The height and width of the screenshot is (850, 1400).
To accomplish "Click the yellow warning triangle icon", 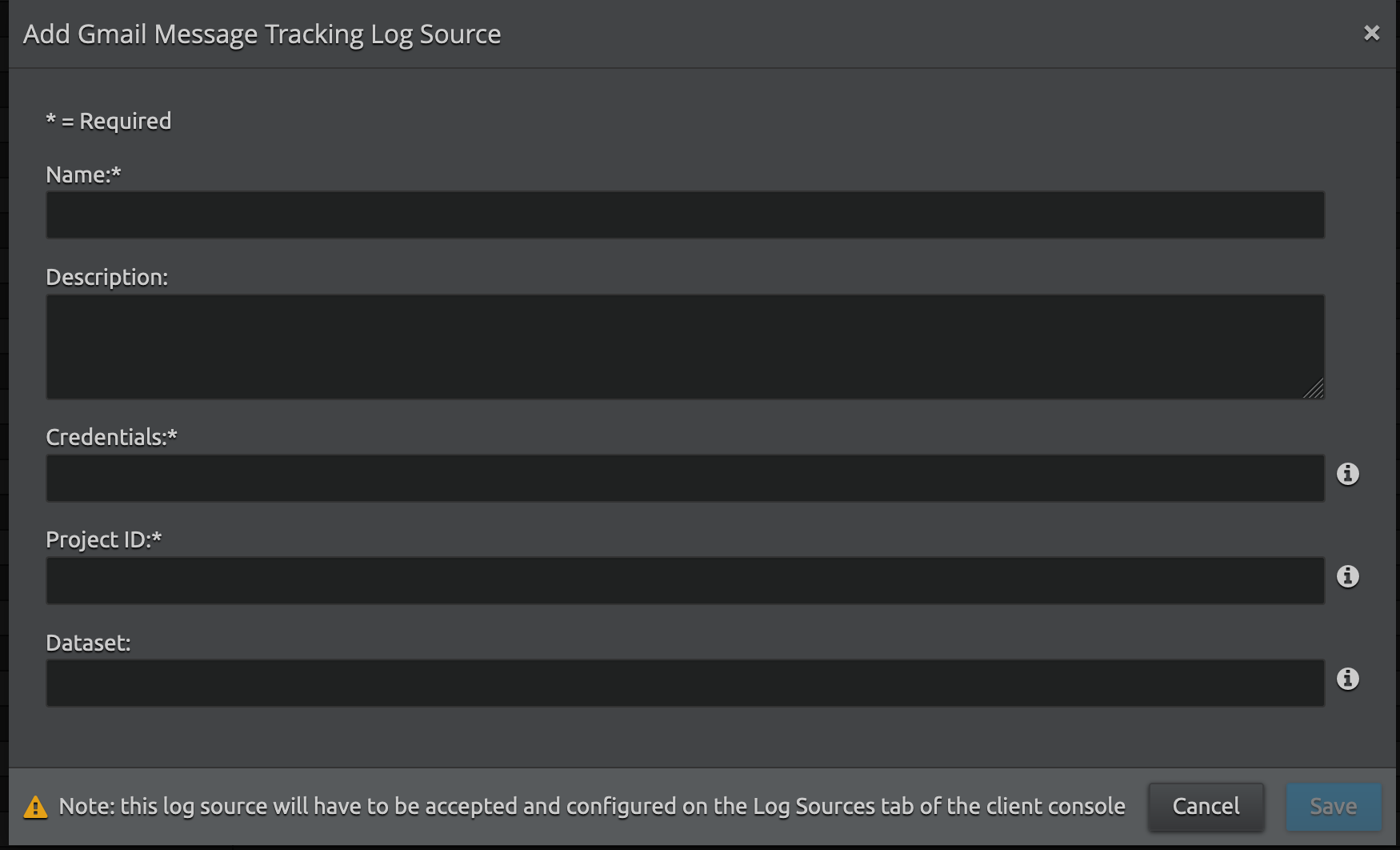I will (35, 807).
